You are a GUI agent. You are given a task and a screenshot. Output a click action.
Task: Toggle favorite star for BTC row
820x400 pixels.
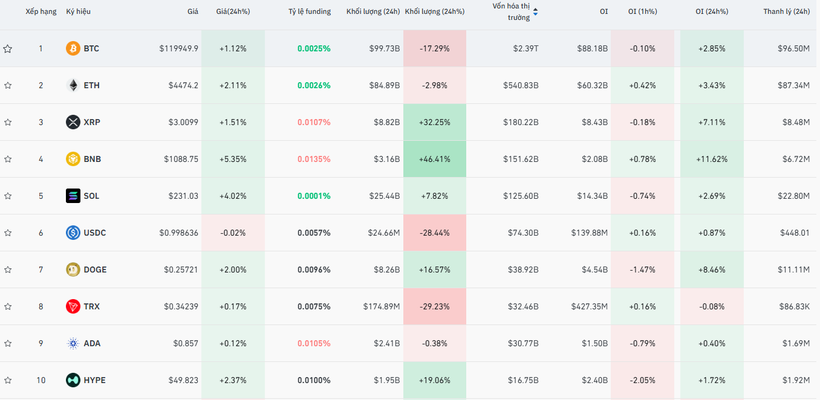[8, 48]
